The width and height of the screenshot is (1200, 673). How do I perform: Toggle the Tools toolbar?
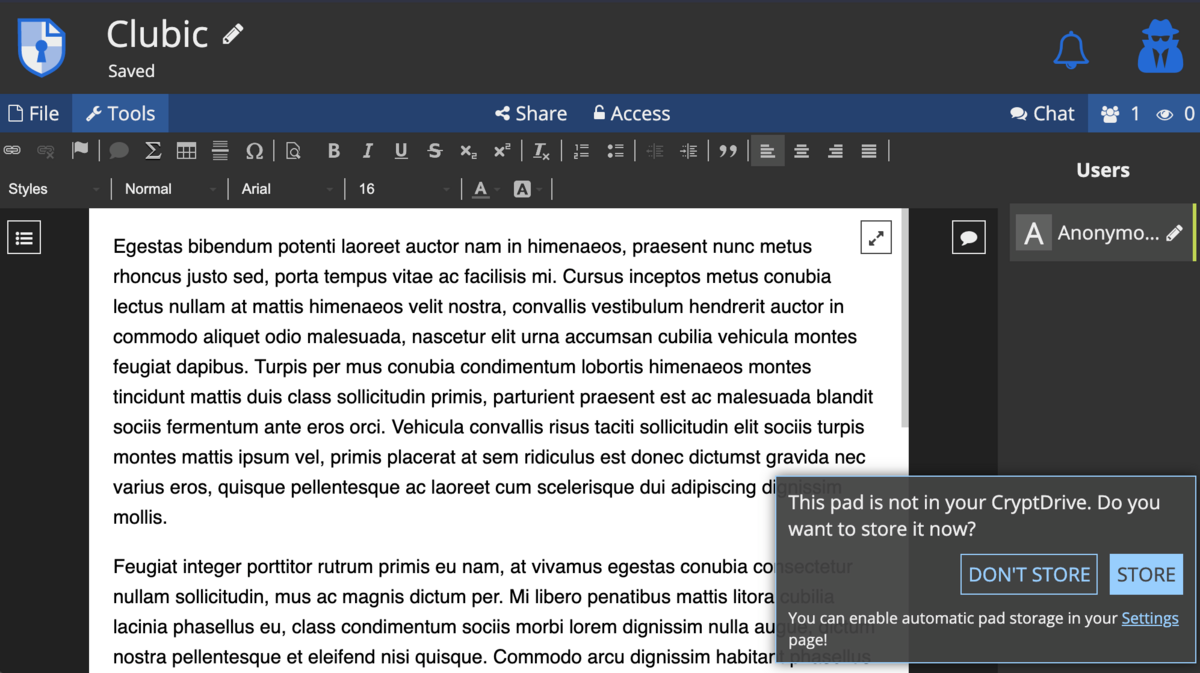pyautogui.click(x=120, y=113)
